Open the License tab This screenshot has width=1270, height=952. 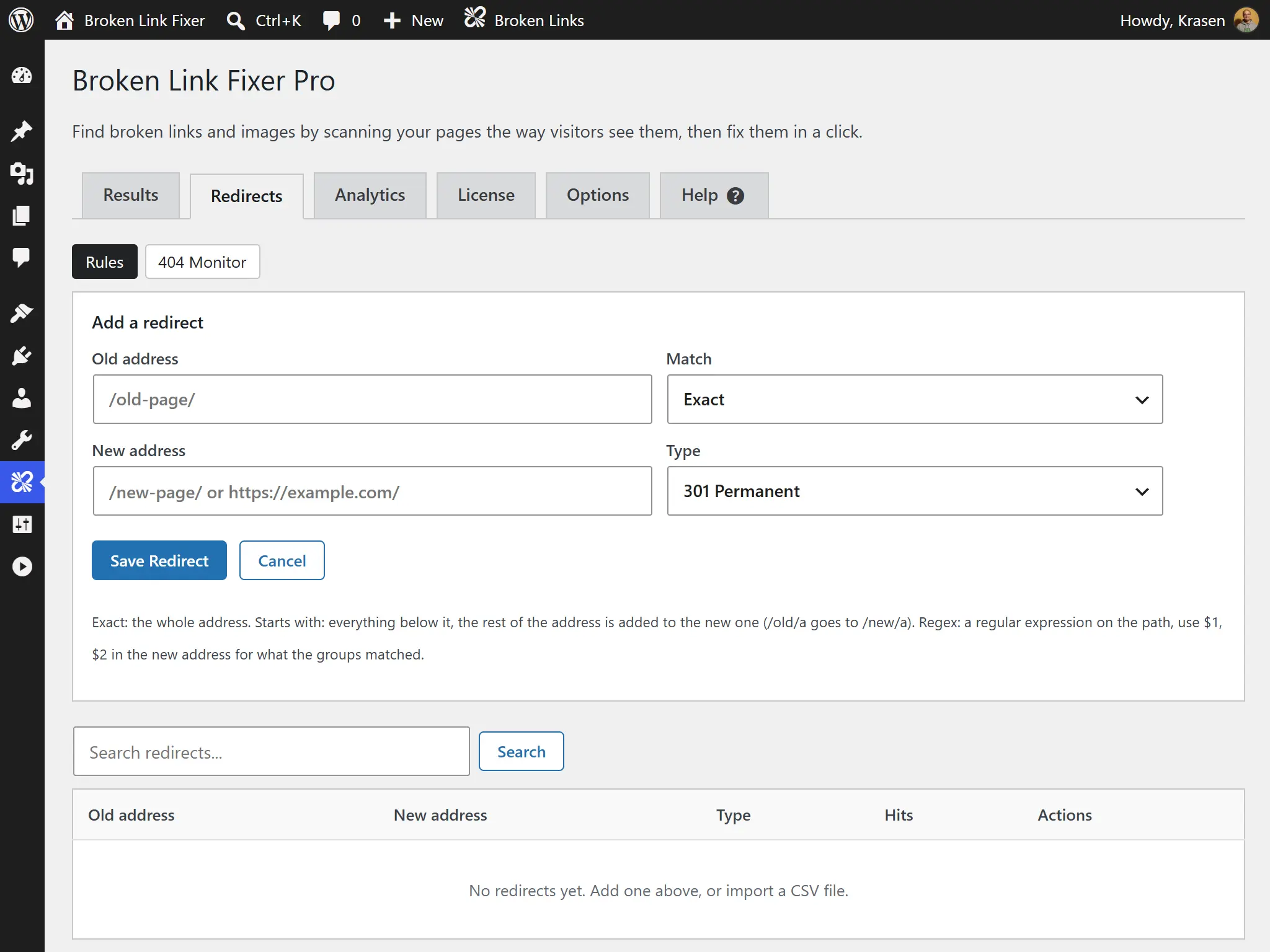click(x=486, y=195)
